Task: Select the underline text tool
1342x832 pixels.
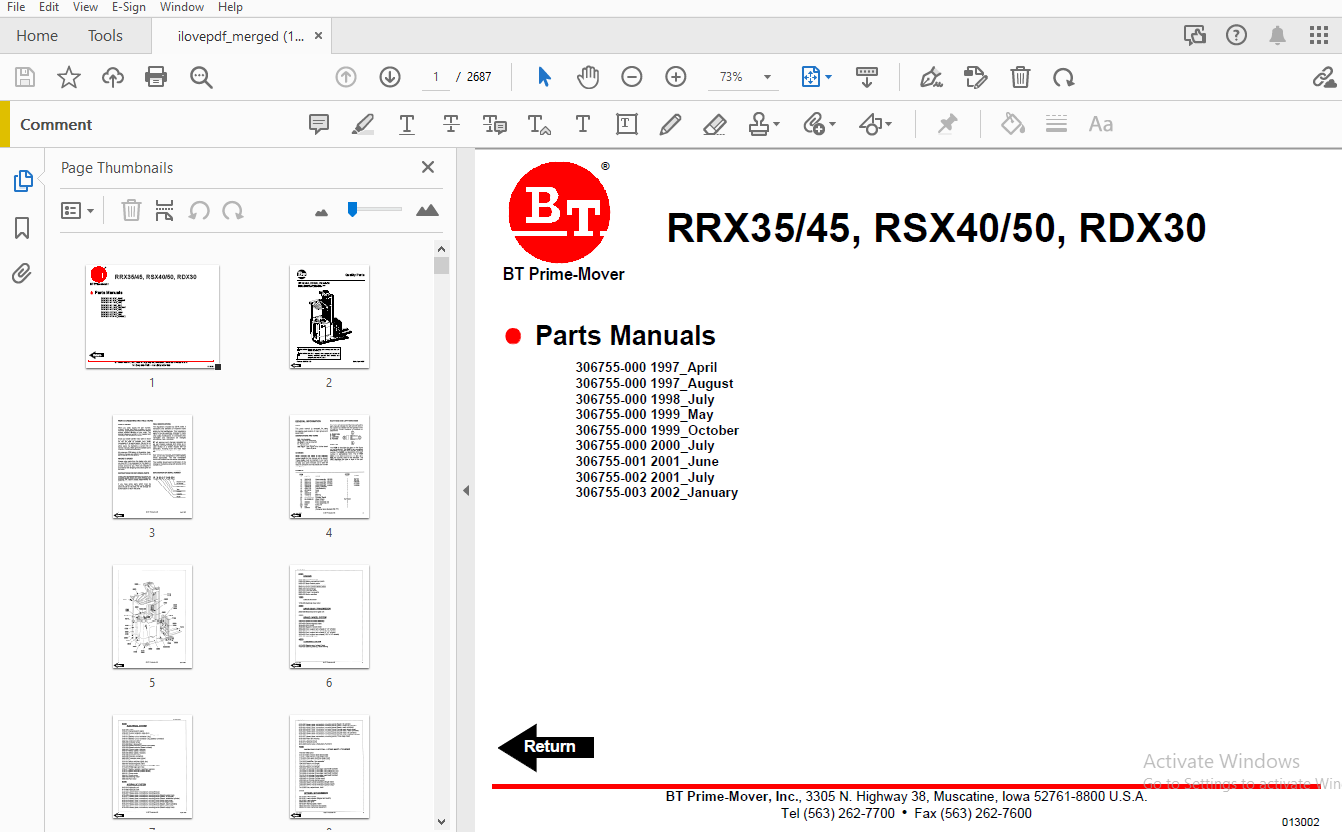Action: tap(407, 124)
